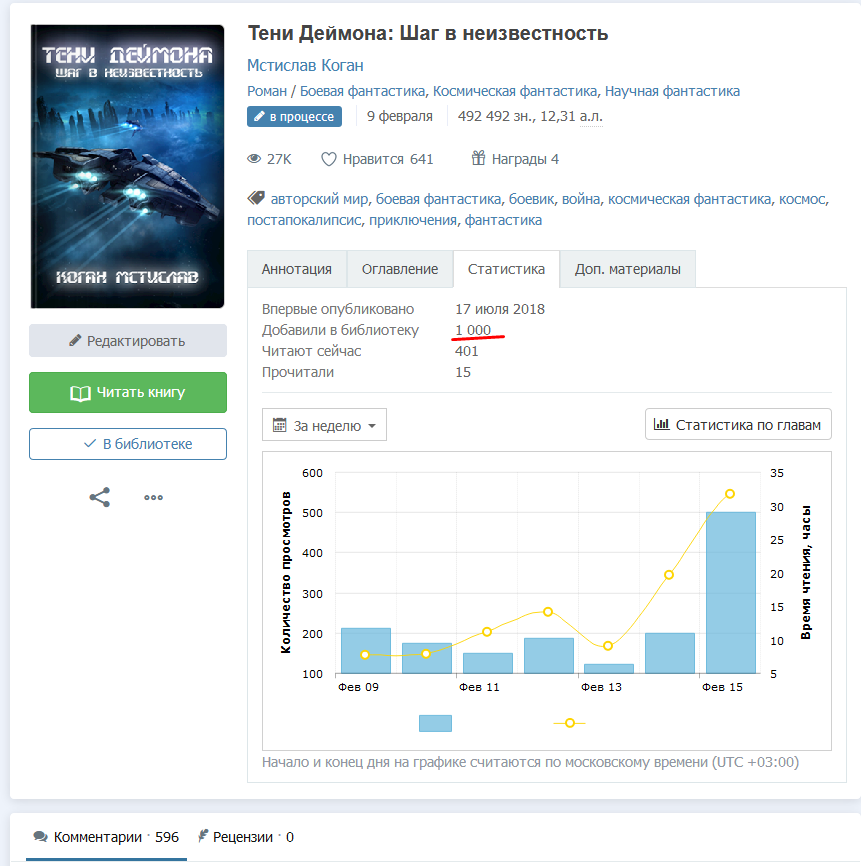
Task: Click the eye views icon showing 27K
Action: (254, 159)
